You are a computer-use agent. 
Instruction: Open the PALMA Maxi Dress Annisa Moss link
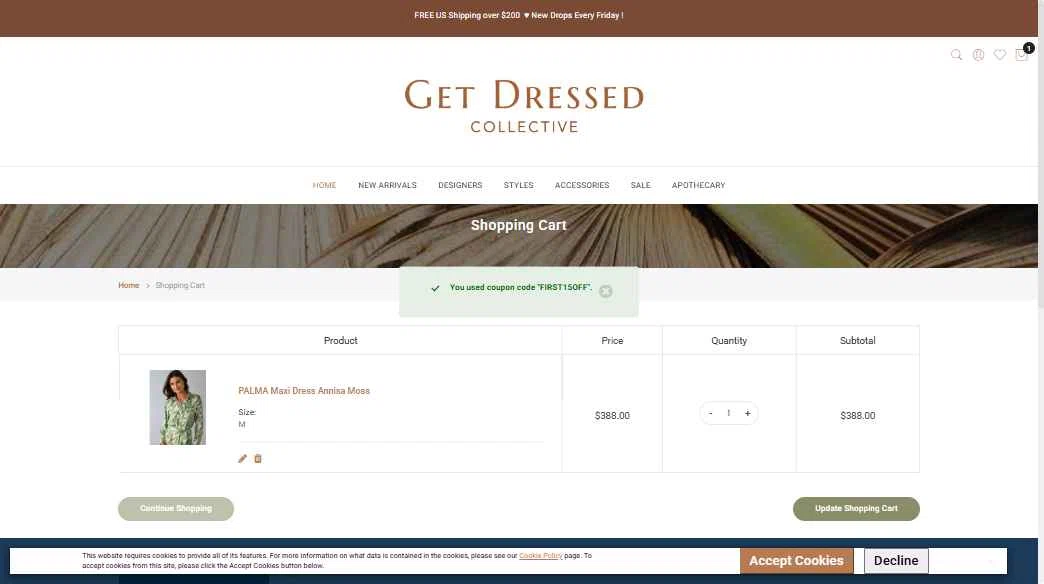click(304, 391)
